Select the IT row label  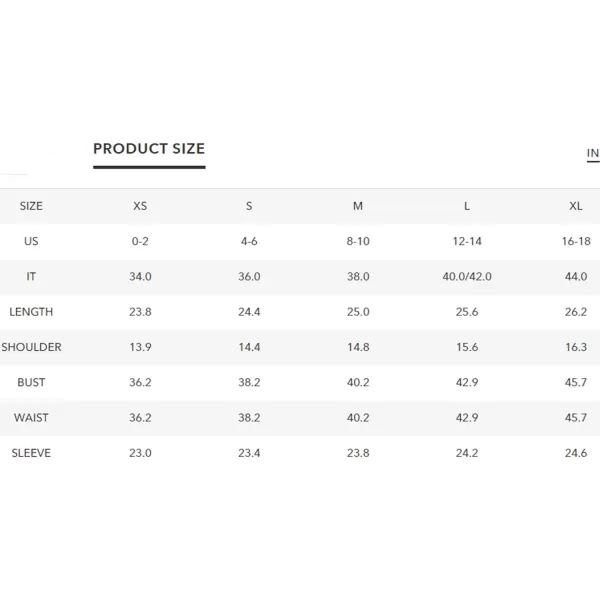[x=31, y=277]
